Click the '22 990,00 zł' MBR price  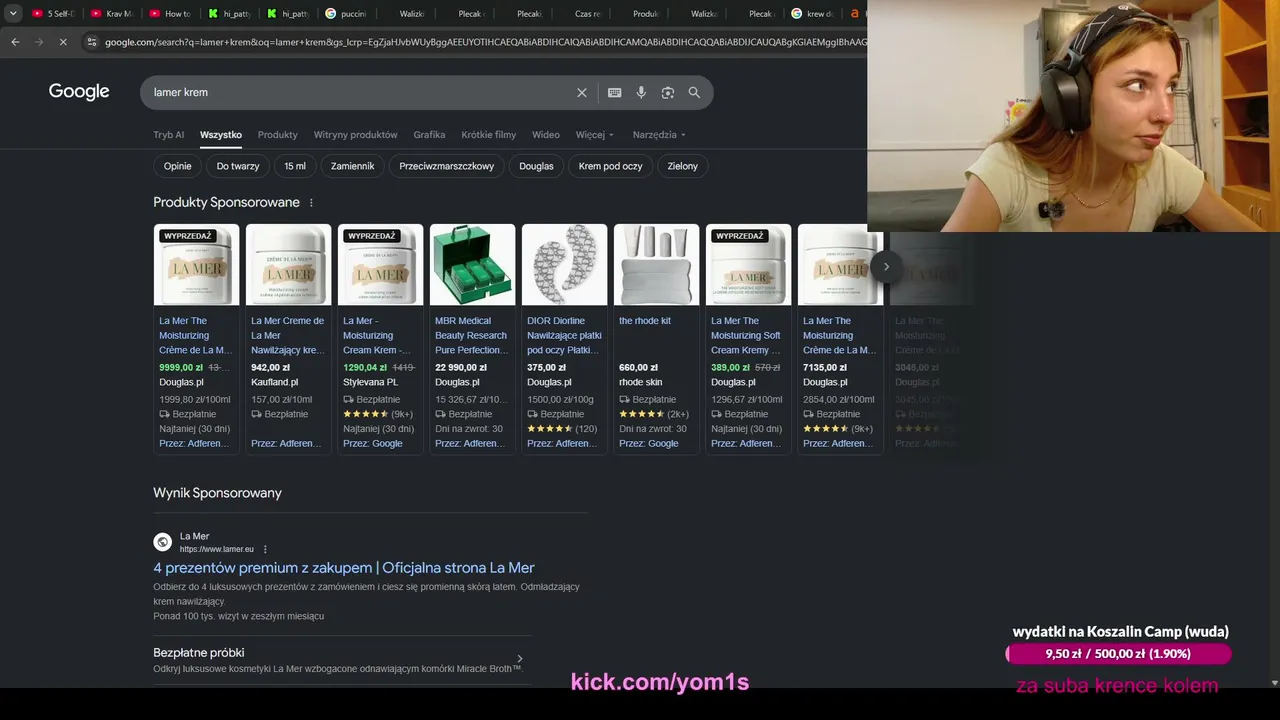(462, 368)
